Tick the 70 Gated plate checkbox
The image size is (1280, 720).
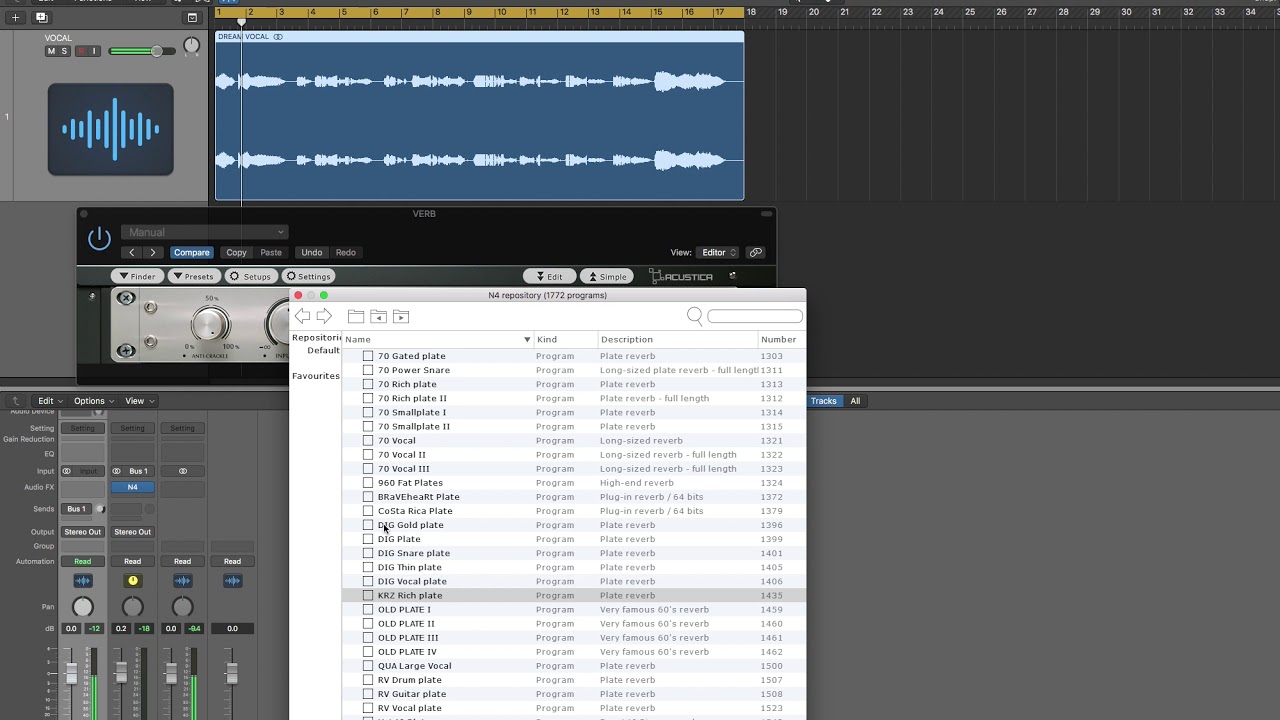[x=368, y=356]
